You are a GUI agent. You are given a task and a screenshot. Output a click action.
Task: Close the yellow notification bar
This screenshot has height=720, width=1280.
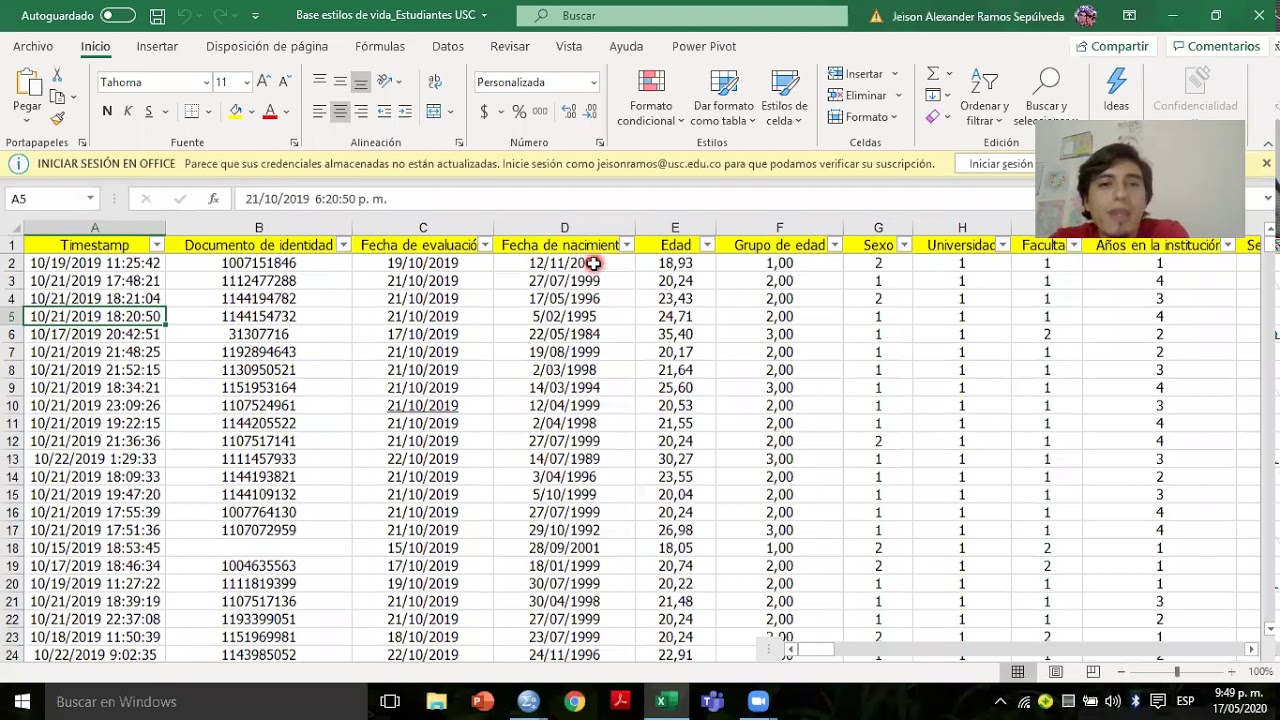[x=1266, y=163]
